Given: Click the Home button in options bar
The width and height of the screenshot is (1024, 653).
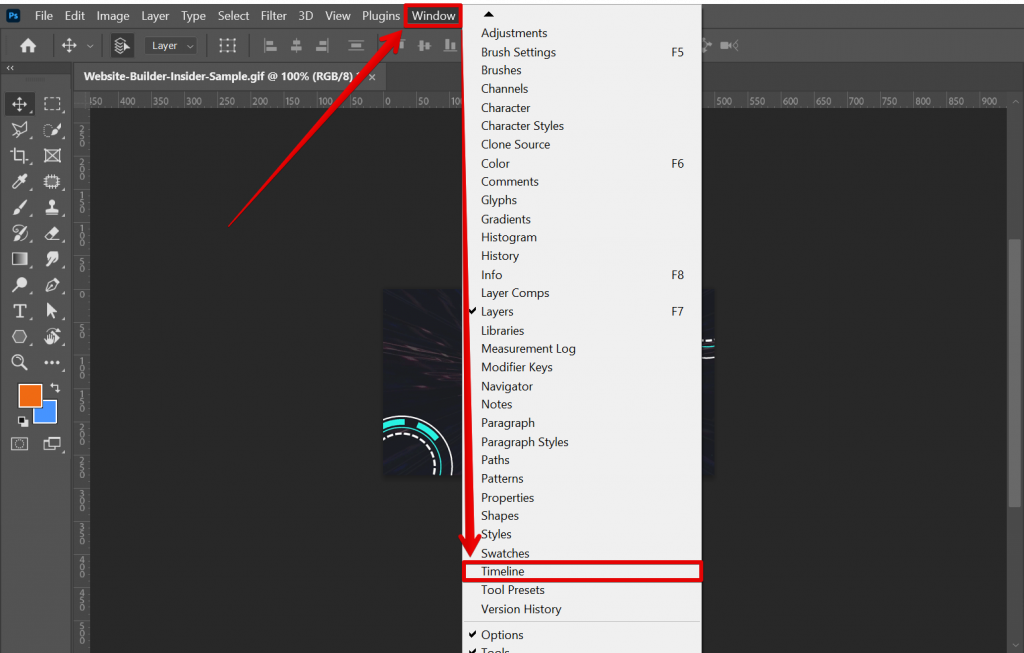Looking at the screenshot, I should [x=27, y=45].
